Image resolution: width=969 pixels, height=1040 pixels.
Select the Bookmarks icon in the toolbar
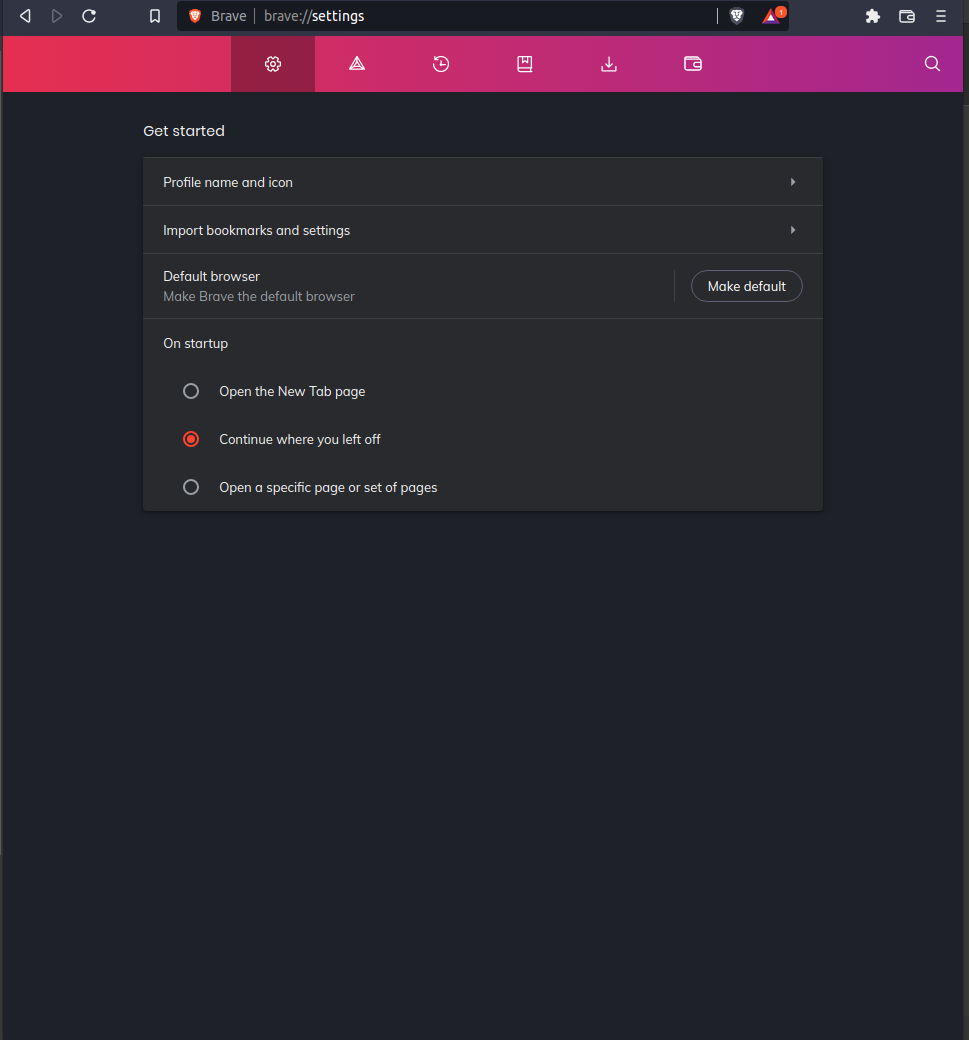pos(524,63)
